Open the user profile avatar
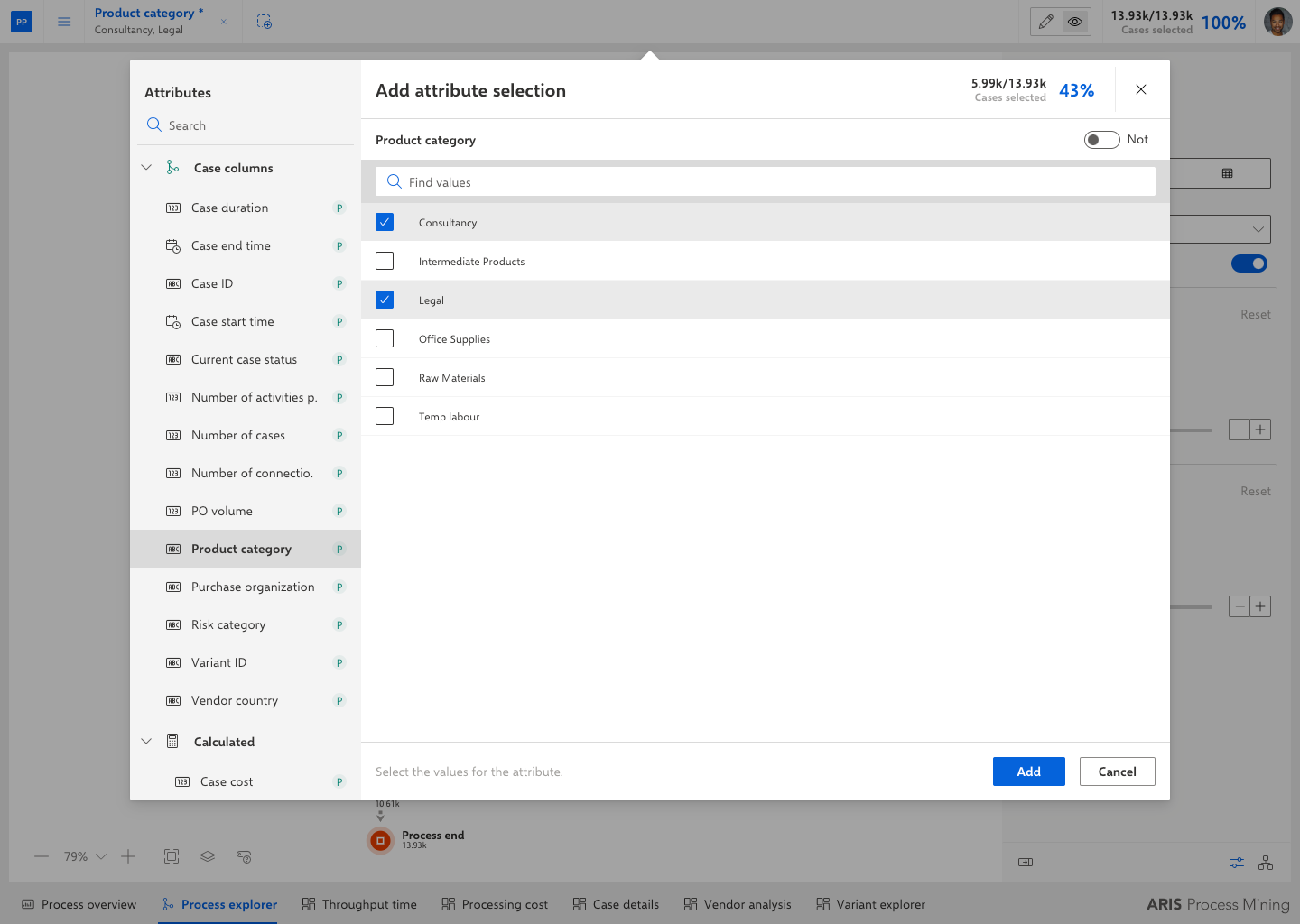Image resolution: width=1300 pixels, height=924 pixels. (1277, 22)
